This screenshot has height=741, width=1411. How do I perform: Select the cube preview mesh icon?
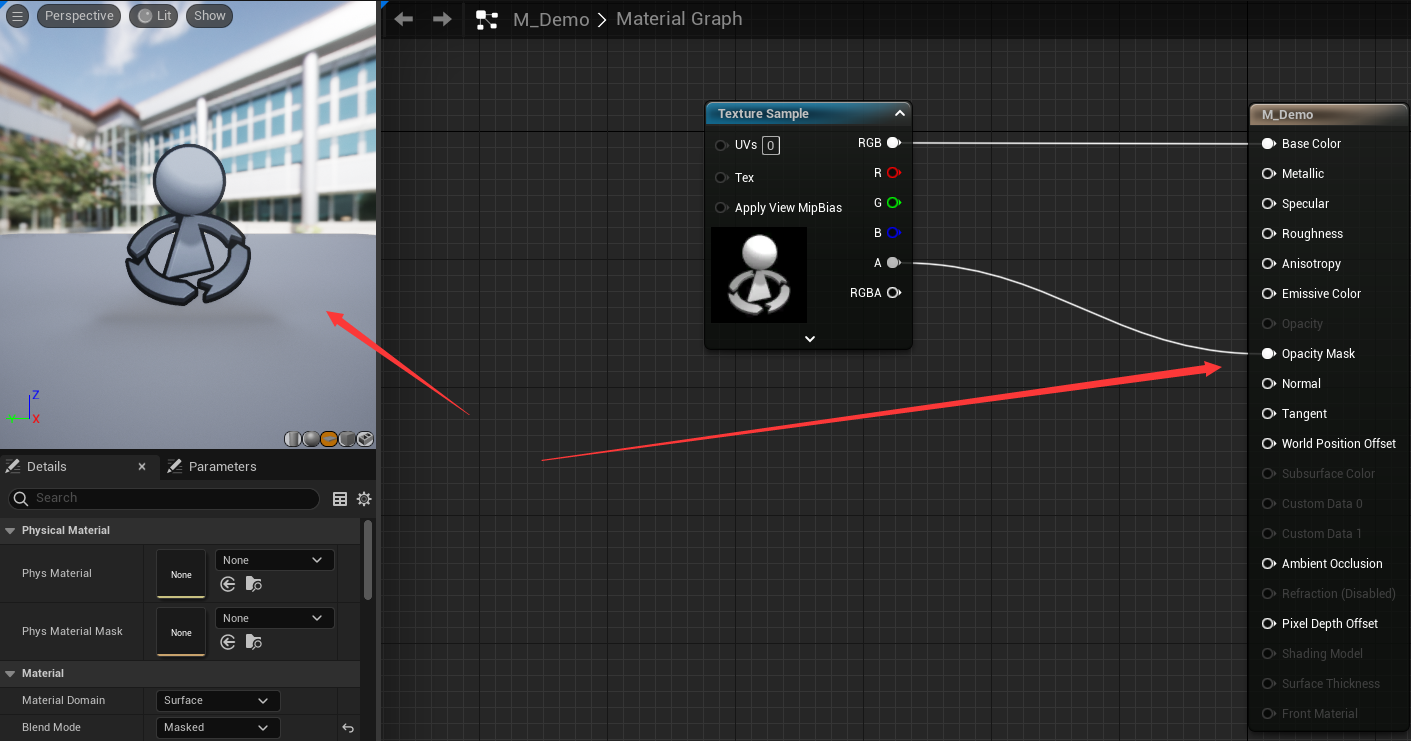(347, 439)
